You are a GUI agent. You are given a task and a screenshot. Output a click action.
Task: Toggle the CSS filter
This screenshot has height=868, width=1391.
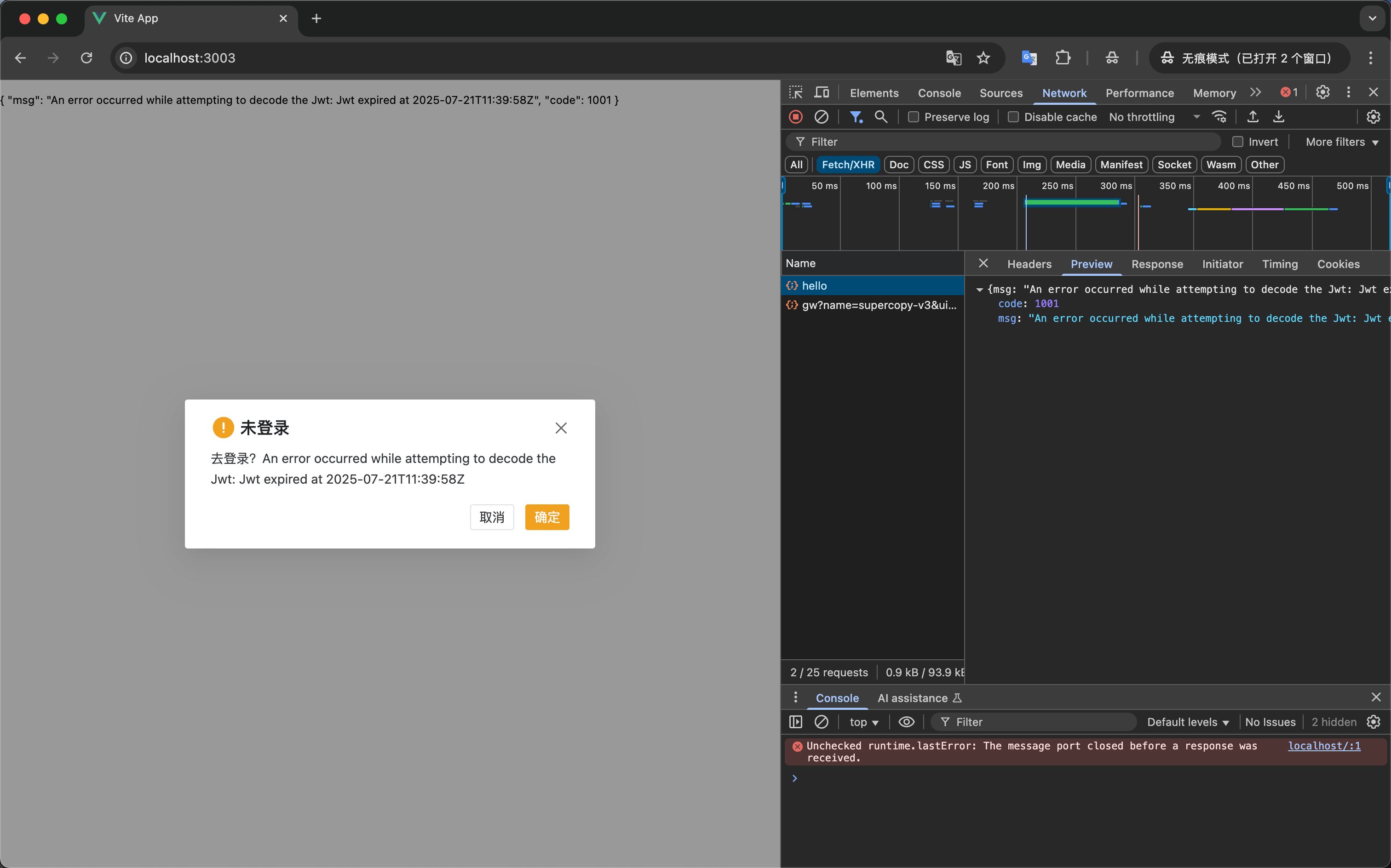(933, 165)
